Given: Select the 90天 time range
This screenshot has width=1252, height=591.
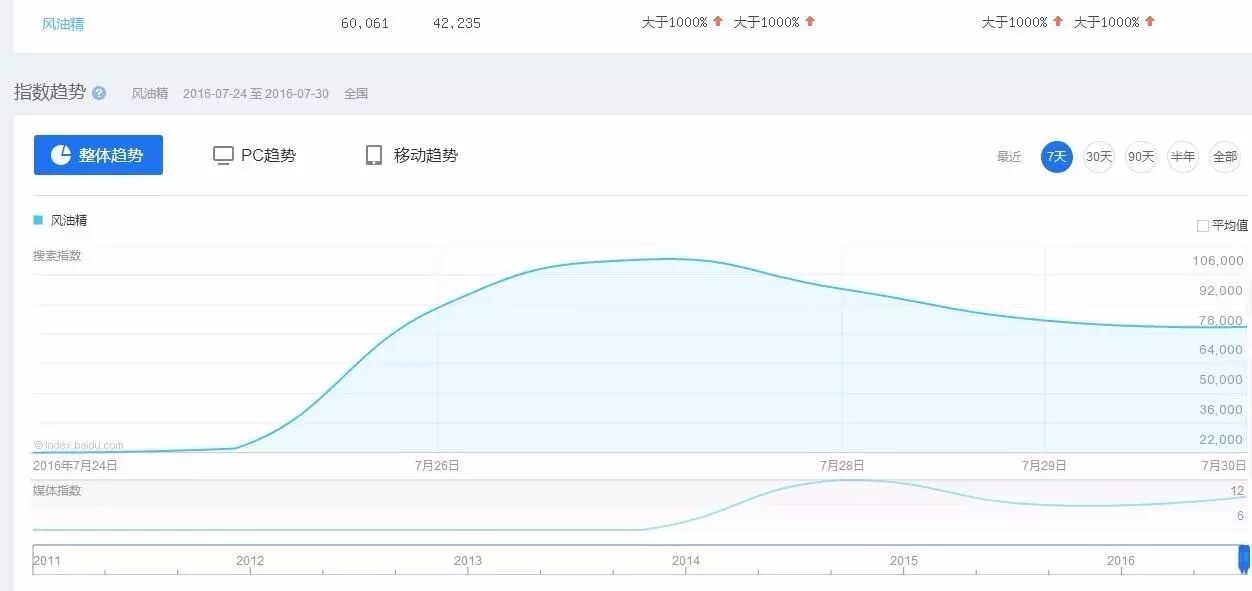Looking at the screenshot, I should pyautogui.click(x=1141, y=157).
